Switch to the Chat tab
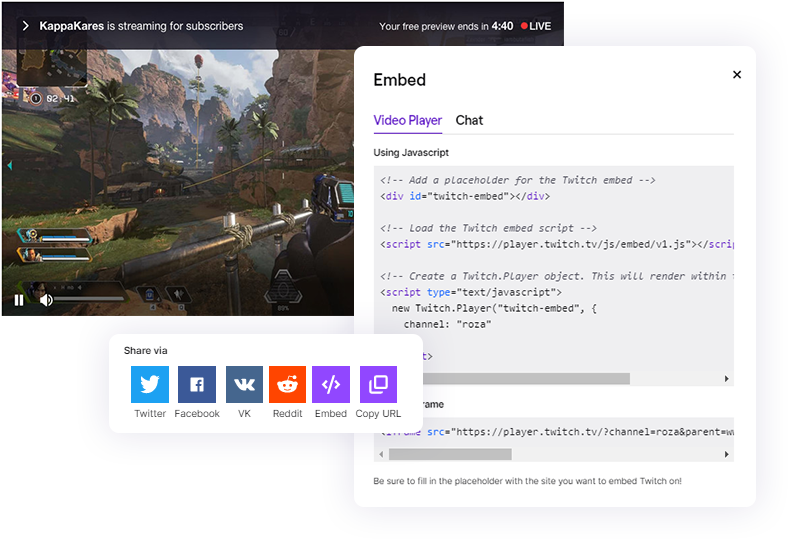Image resolution: width=789 pixels, height=541 pixels. 469,121
